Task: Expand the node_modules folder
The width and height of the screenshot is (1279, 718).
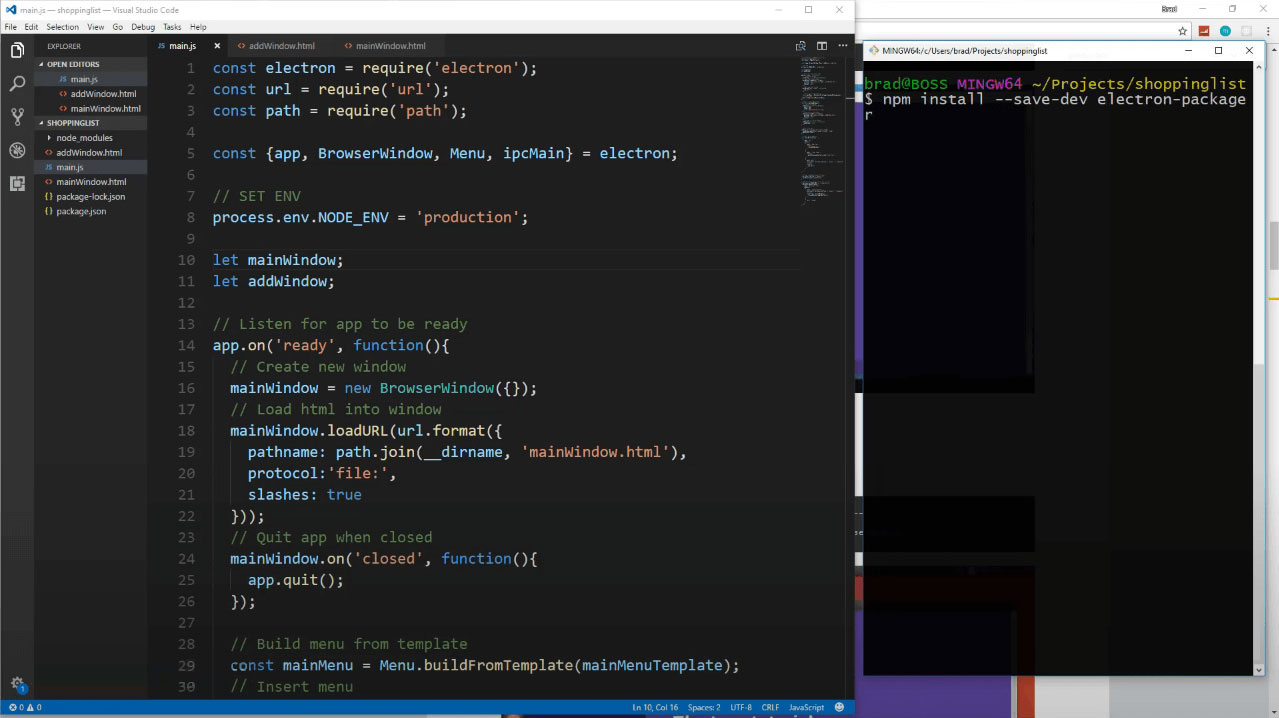Action: click(84, 138)
